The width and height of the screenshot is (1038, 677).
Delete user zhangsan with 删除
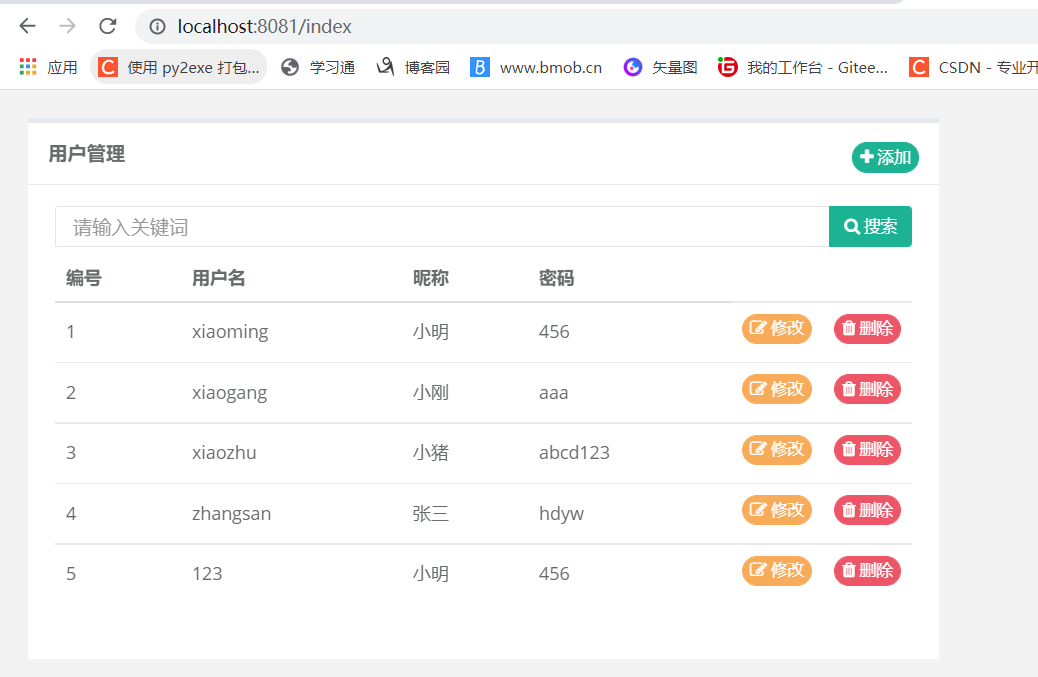coord(867,510)
